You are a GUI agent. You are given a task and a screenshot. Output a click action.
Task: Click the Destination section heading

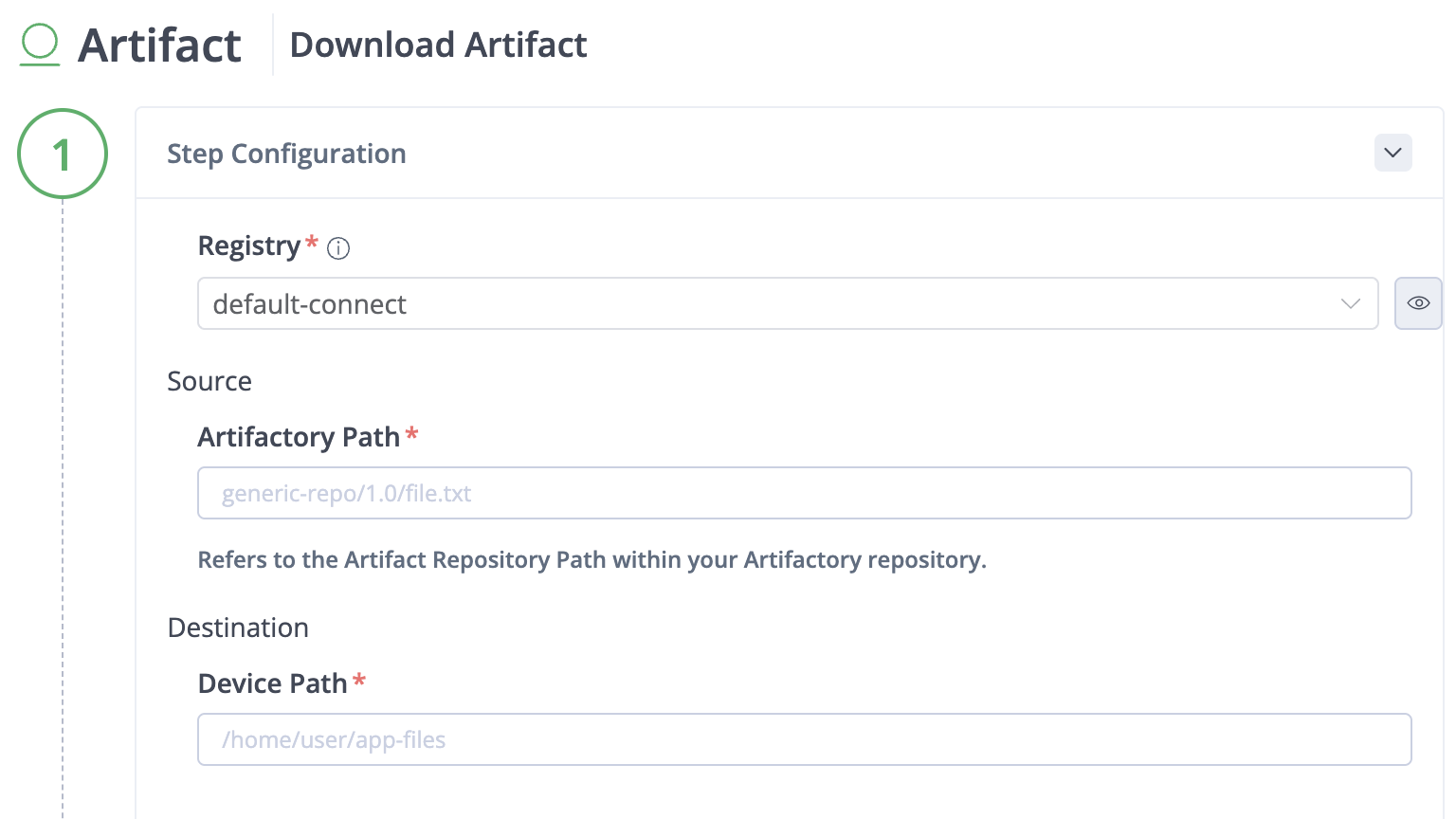coord(238,628)
